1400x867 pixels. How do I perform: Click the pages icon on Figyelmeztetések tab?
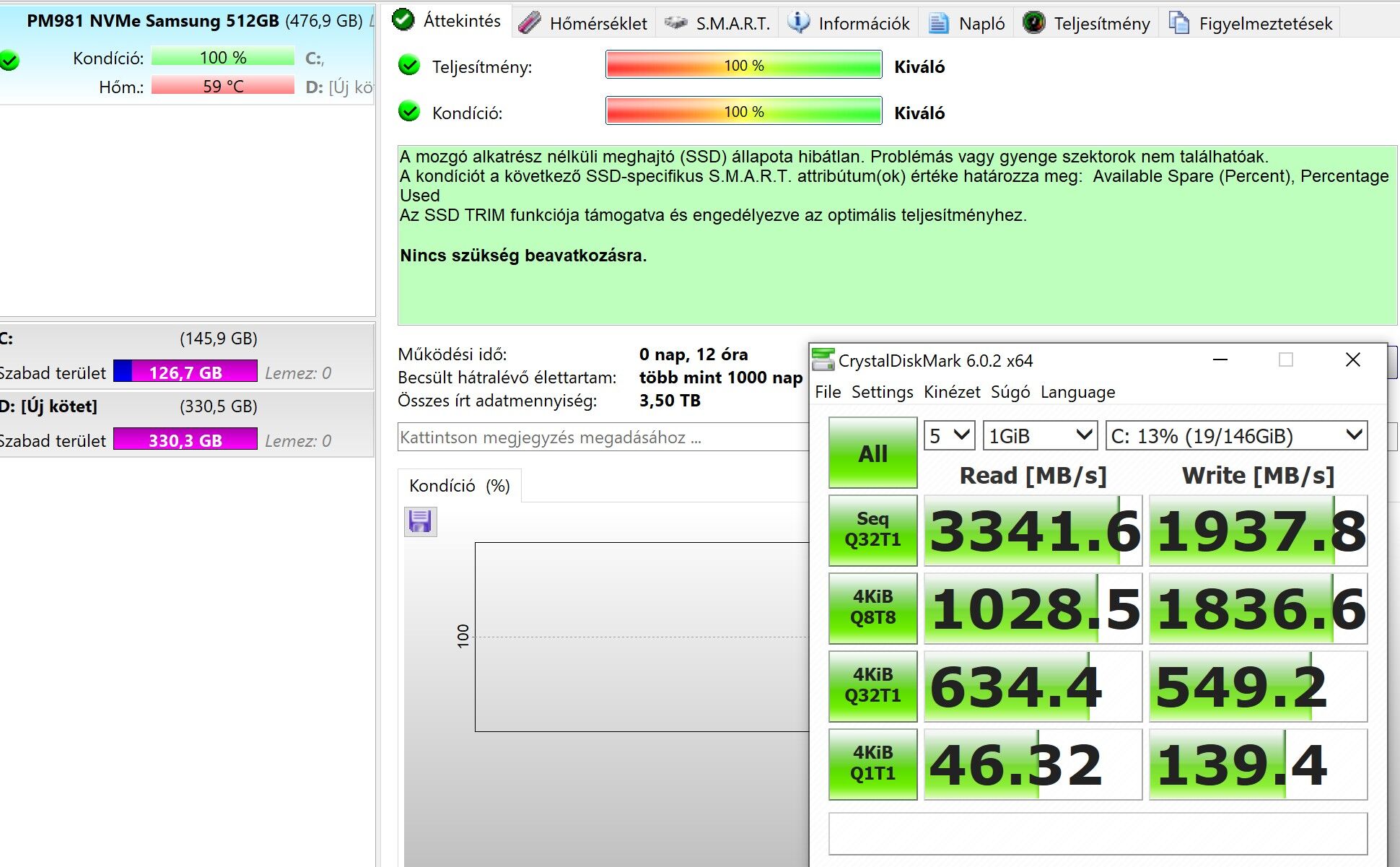[x=1179, y=23]
